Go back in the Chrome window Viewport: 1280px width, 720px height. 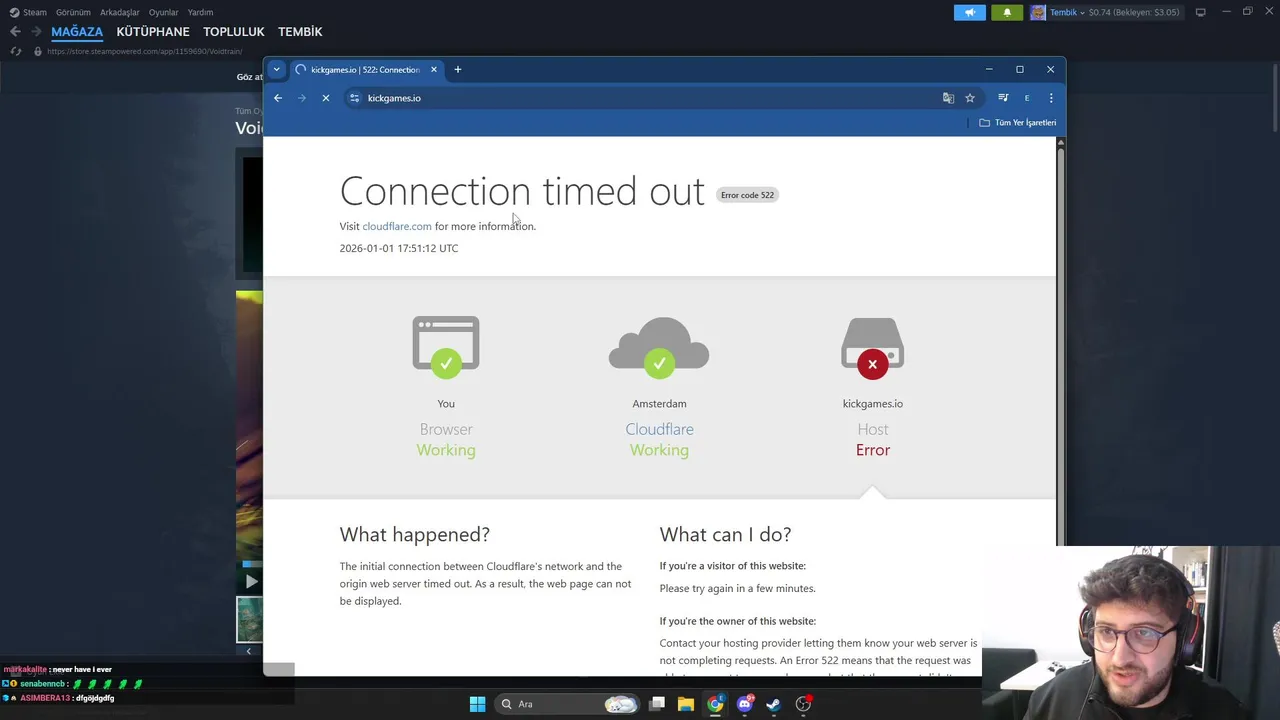point(278,98)
